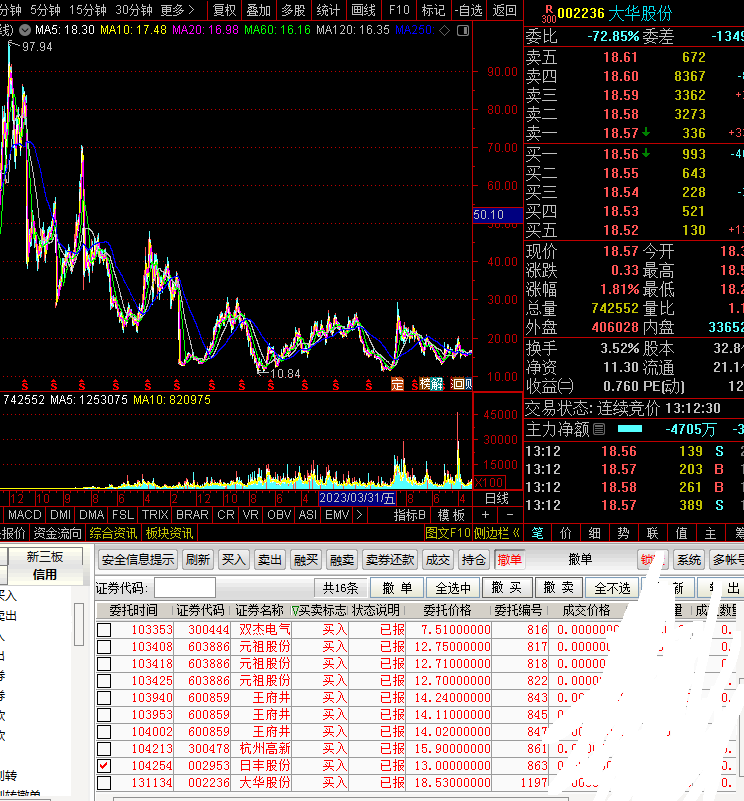Image resolution: width=744 pixels, height=801 pixels.
Task: Click 买入 in the trading toolbar
Action: (x=234, y=560)
